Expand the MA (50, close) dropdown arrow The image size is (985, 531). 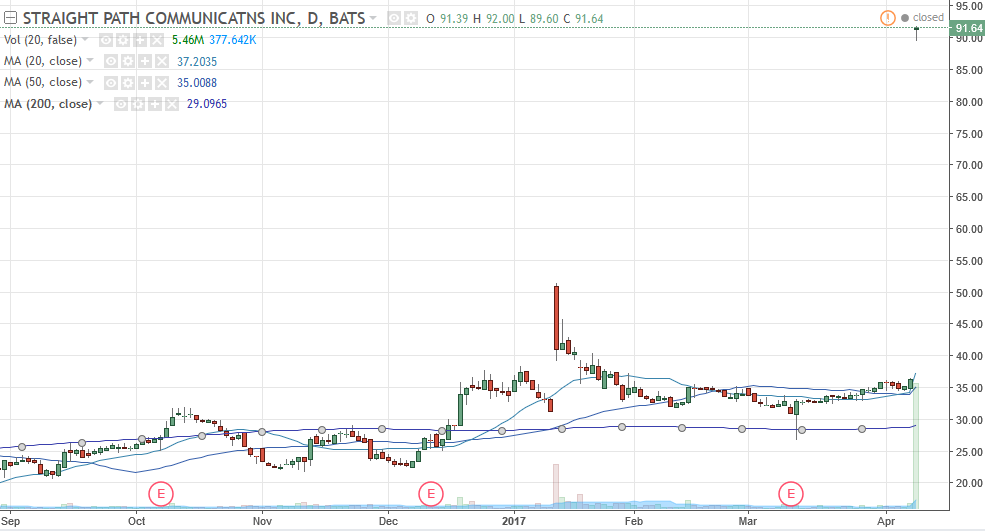90,82
